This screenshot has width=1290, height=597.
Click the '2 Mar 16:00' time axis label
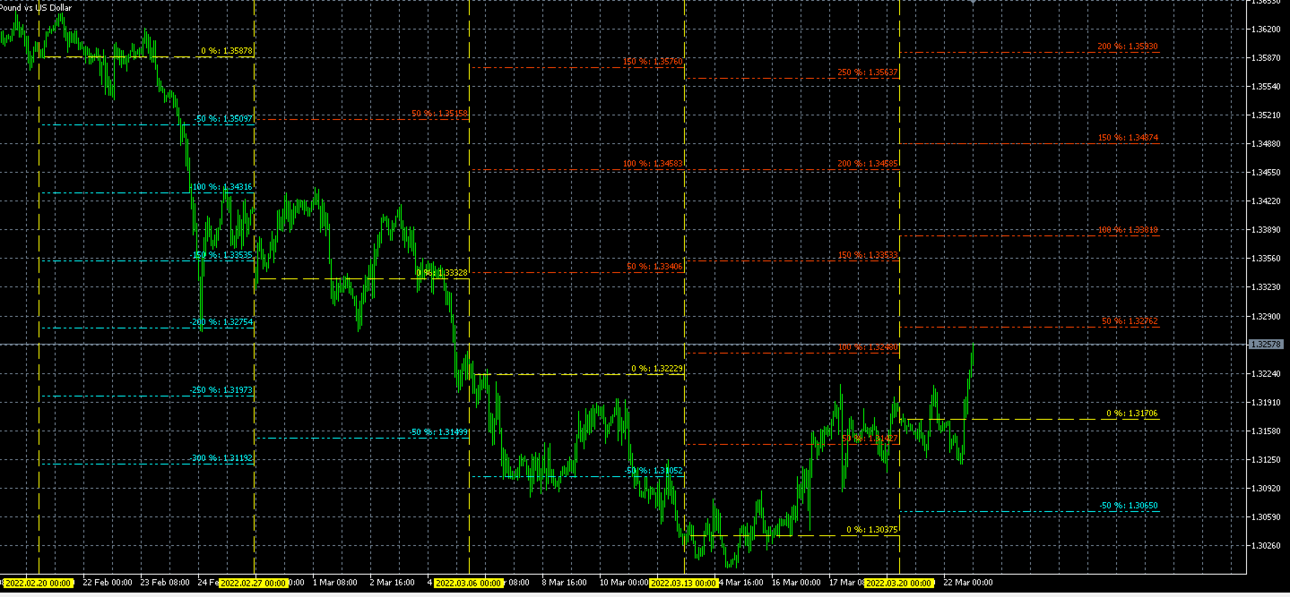click(x=392, y=582)
